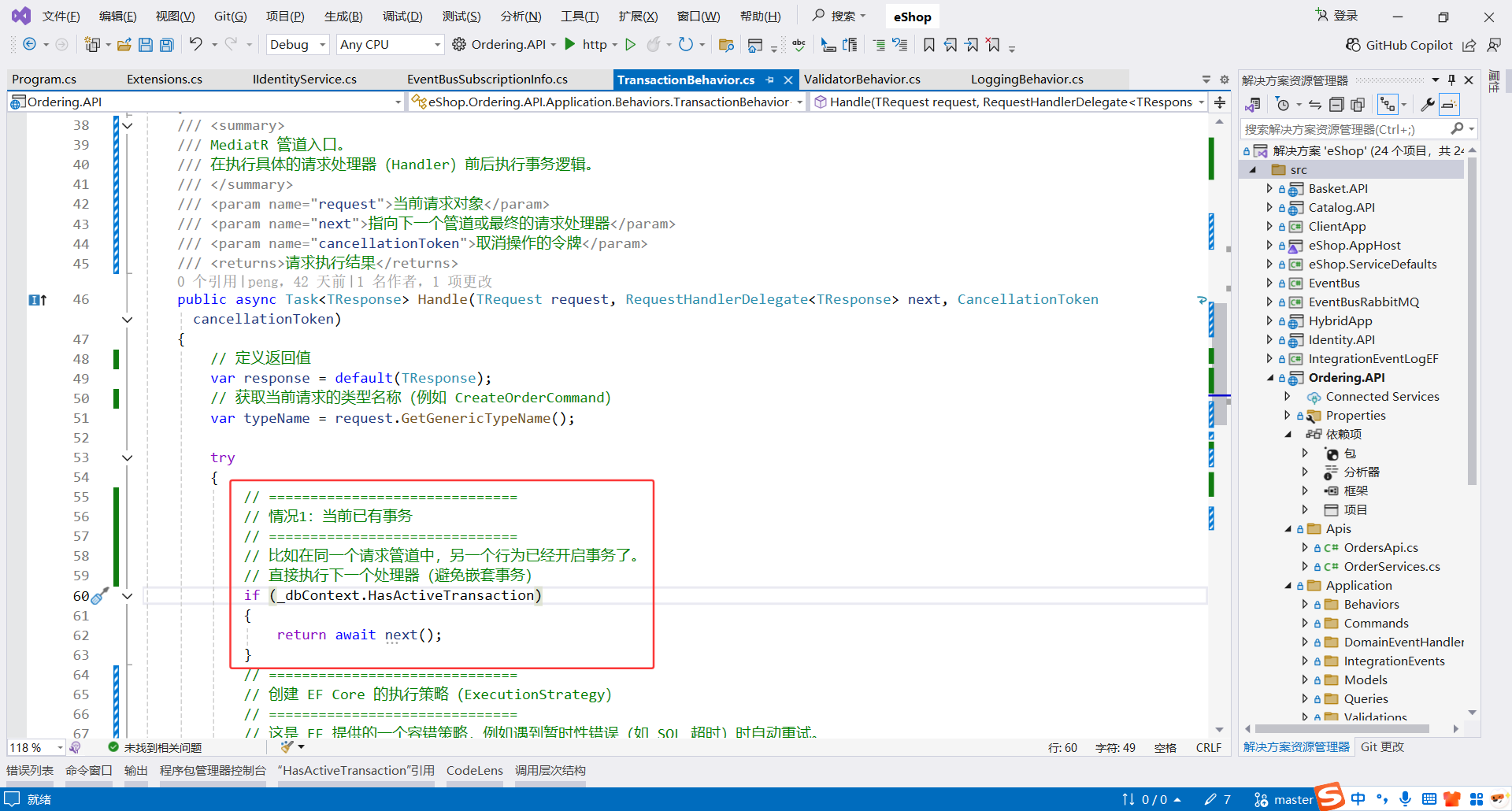Open the Debug configuration dropdown
The image size is (1512, 811).
pos(298,45)
